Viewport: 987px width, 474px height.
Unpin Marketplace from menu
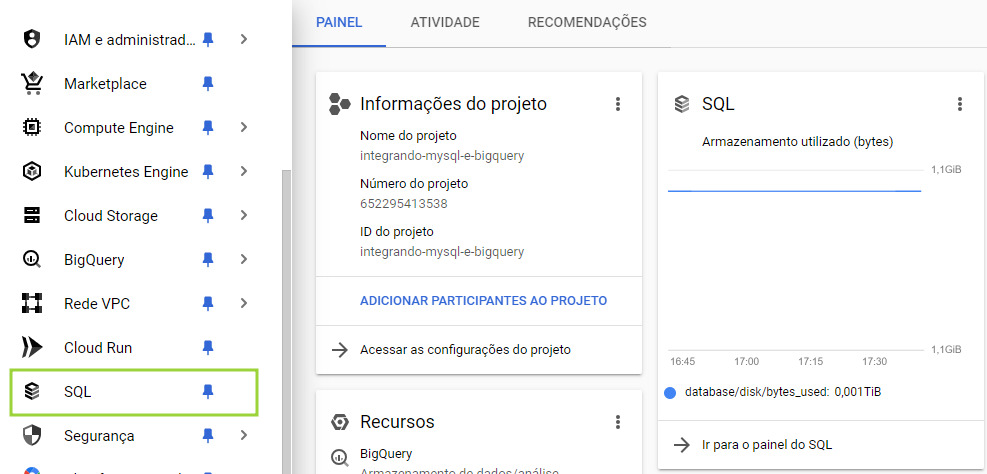tap(208, 84)
